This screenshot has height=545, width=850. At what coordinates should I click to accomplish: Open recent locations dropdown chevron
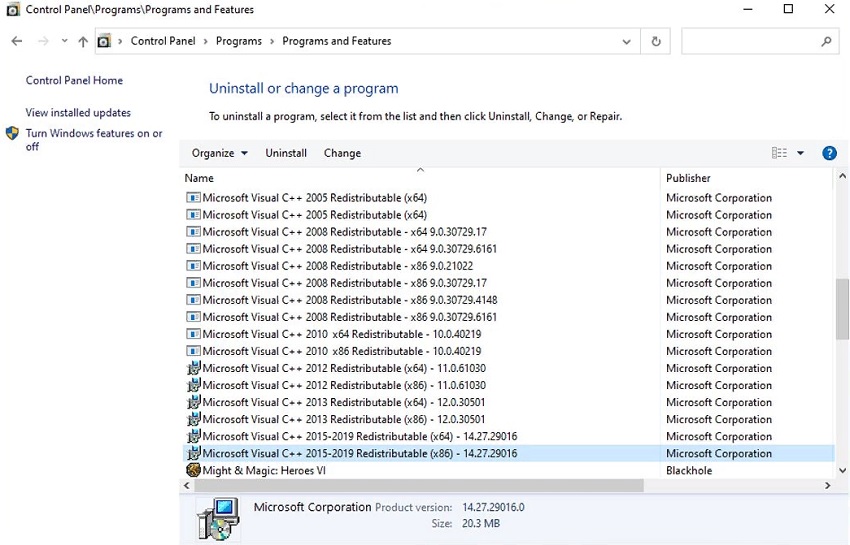[x=65, y=41]
